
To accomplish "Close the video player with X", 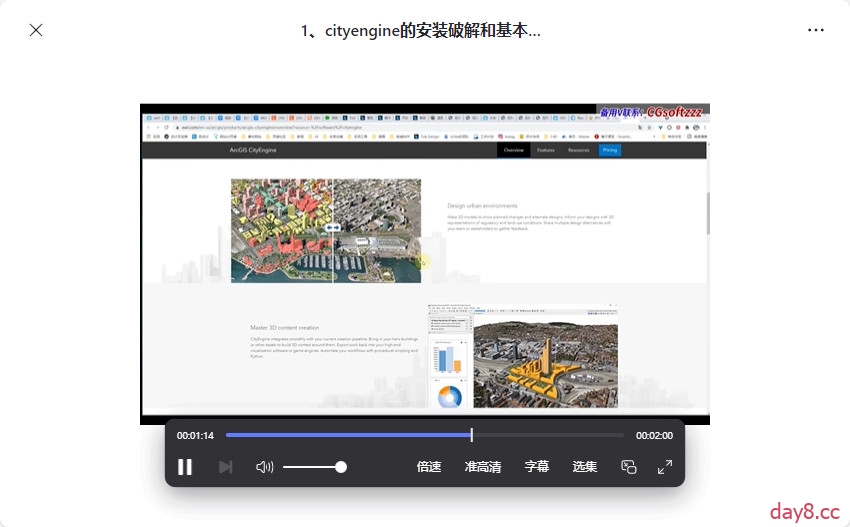I will [36, 30].
